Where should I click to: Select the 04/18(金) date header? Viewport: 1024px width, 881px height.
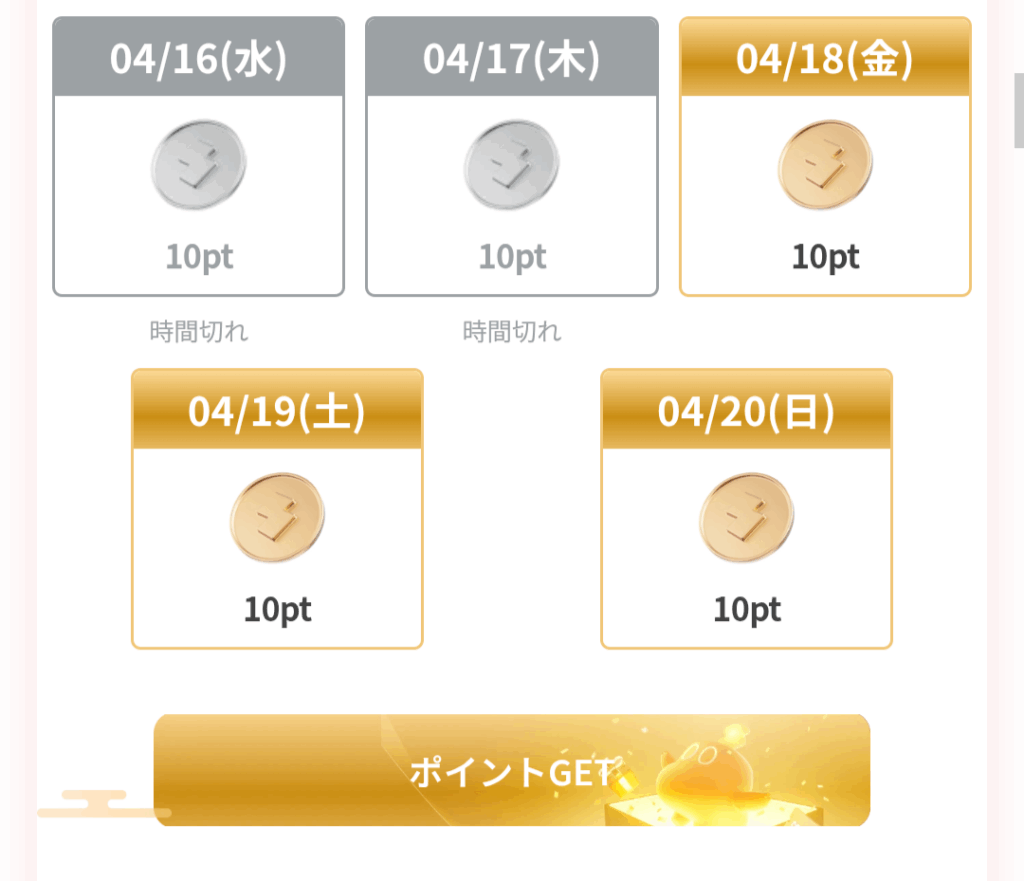pos(825,57)
